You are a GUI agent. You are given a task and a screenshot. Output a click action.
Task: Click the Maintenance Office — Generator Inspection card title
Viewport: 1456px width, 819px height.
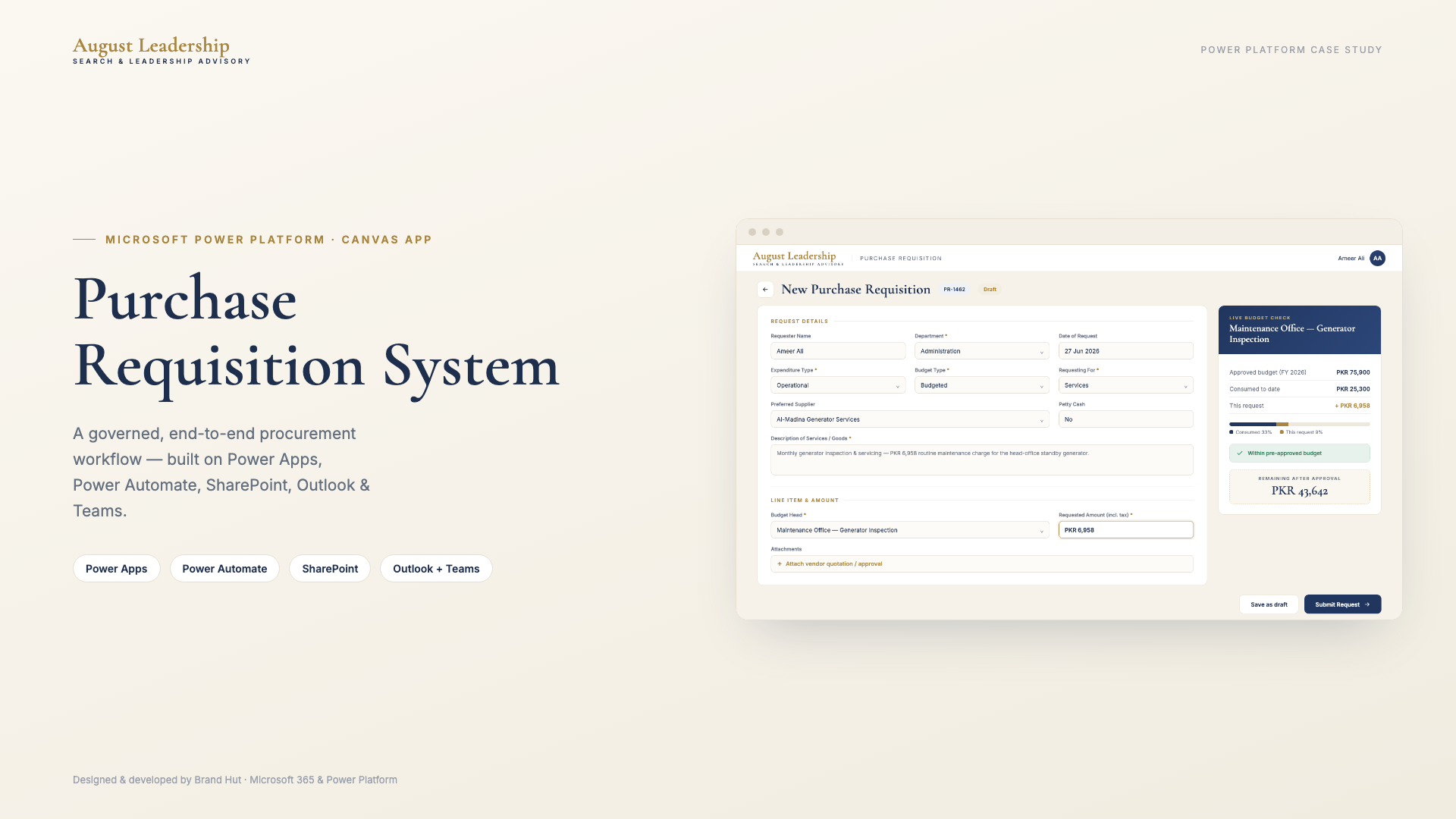point(1291,334)
